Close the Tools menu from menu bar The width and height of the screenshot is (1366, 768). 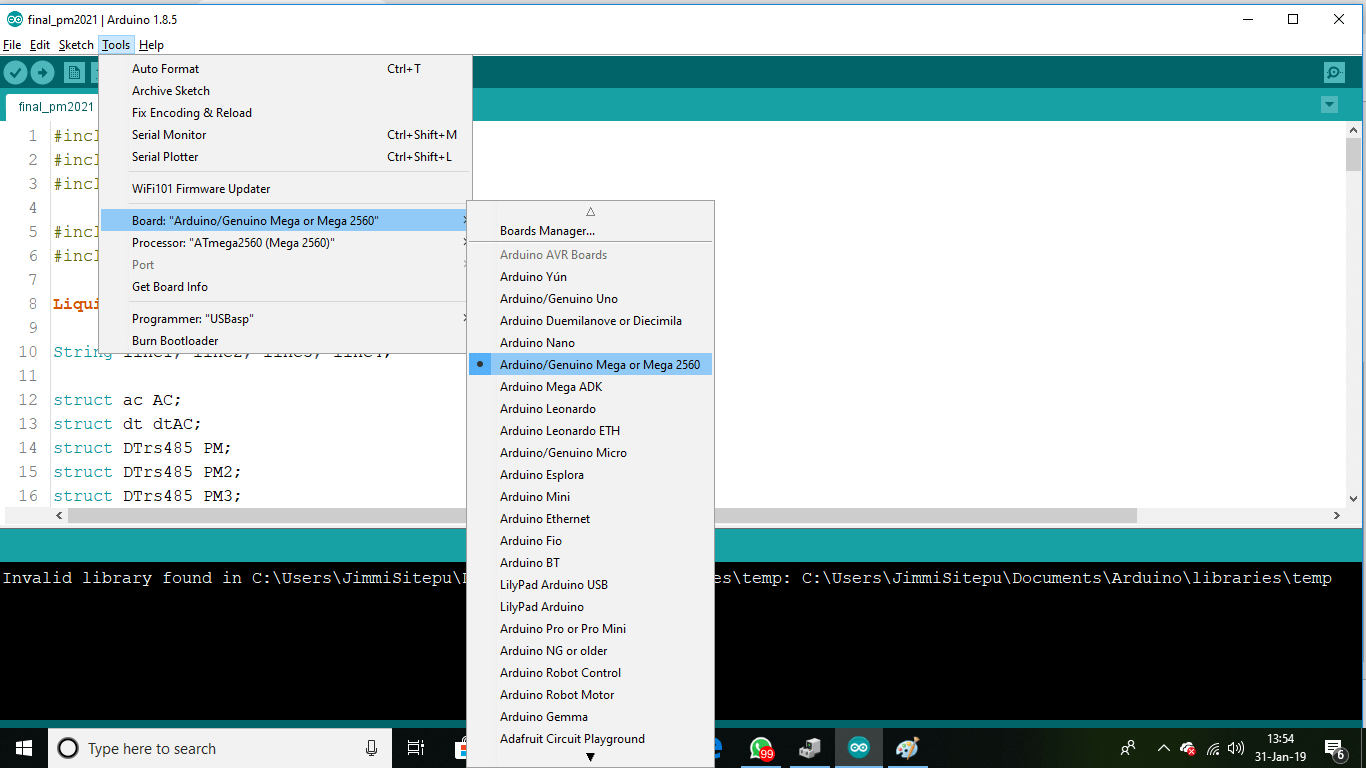116,45
